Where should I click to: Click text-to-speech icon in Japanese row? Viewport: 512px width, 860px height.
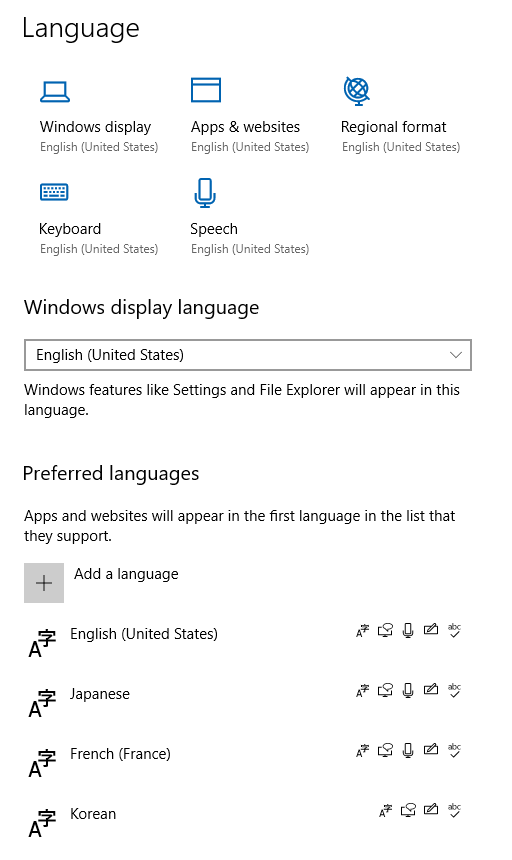pyautogui.click(x=385, y=690)
